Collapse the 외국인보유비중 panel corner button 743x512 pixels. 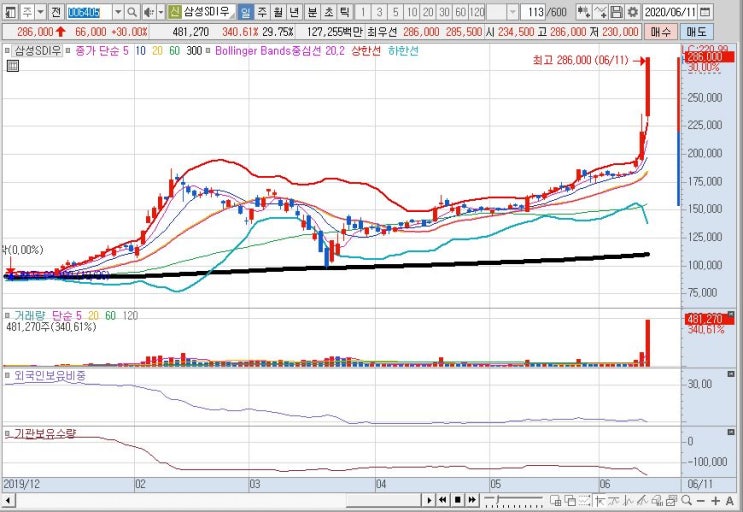731,374
